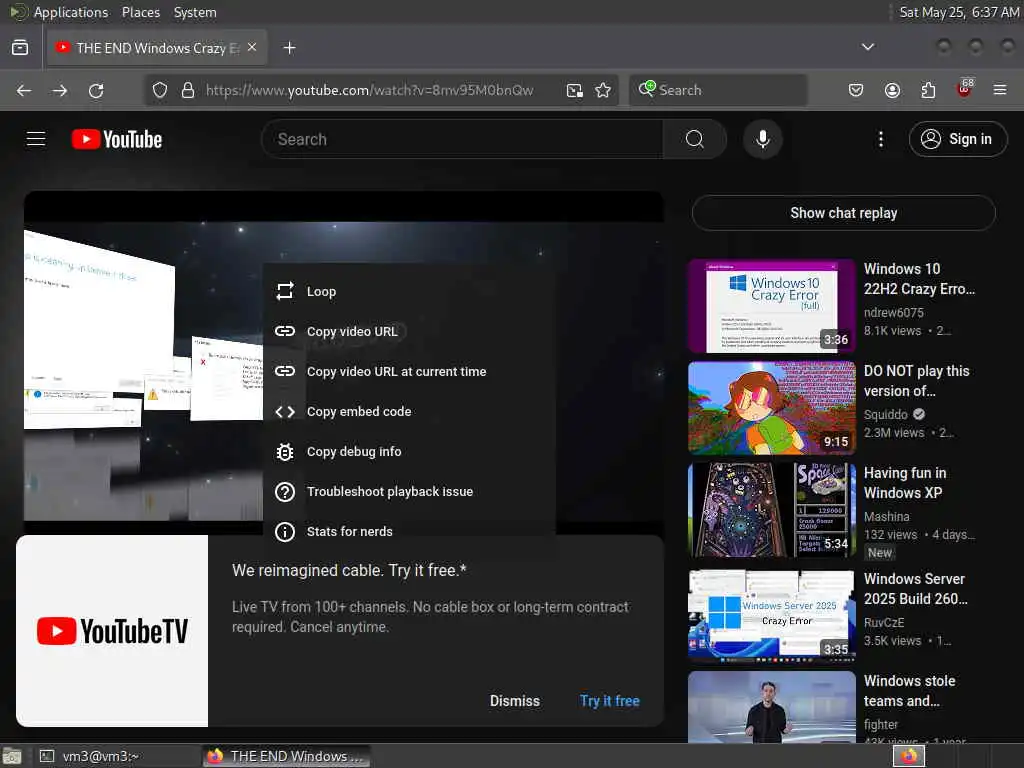
Task: Start voice search with microphone icon
Action: 762,139
